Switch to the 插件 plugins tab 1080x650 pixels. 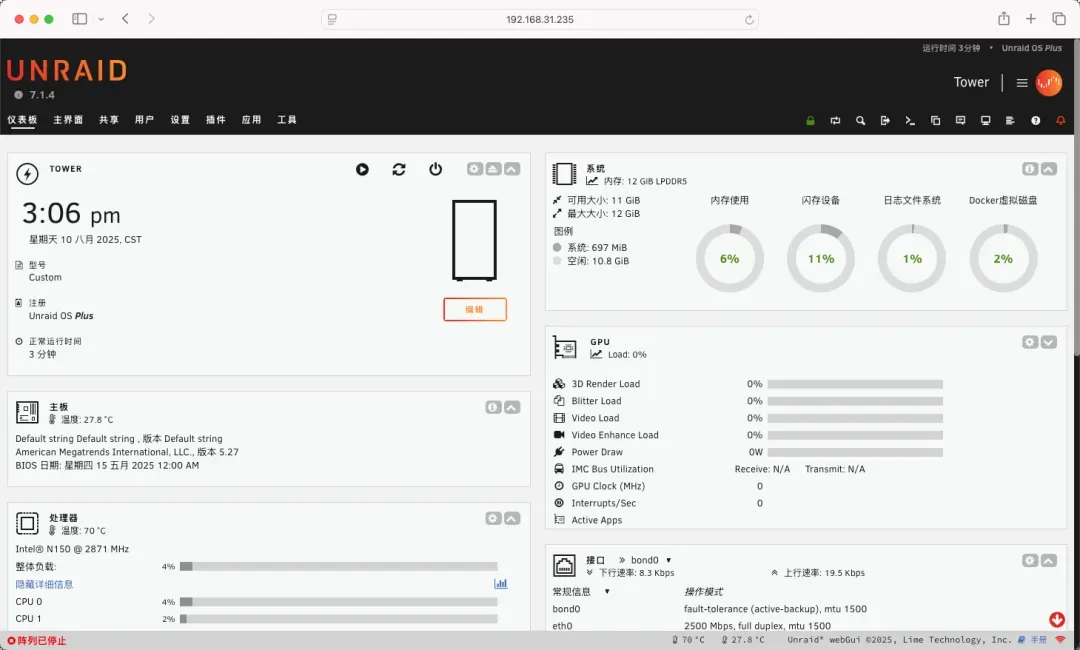(215, 120)
